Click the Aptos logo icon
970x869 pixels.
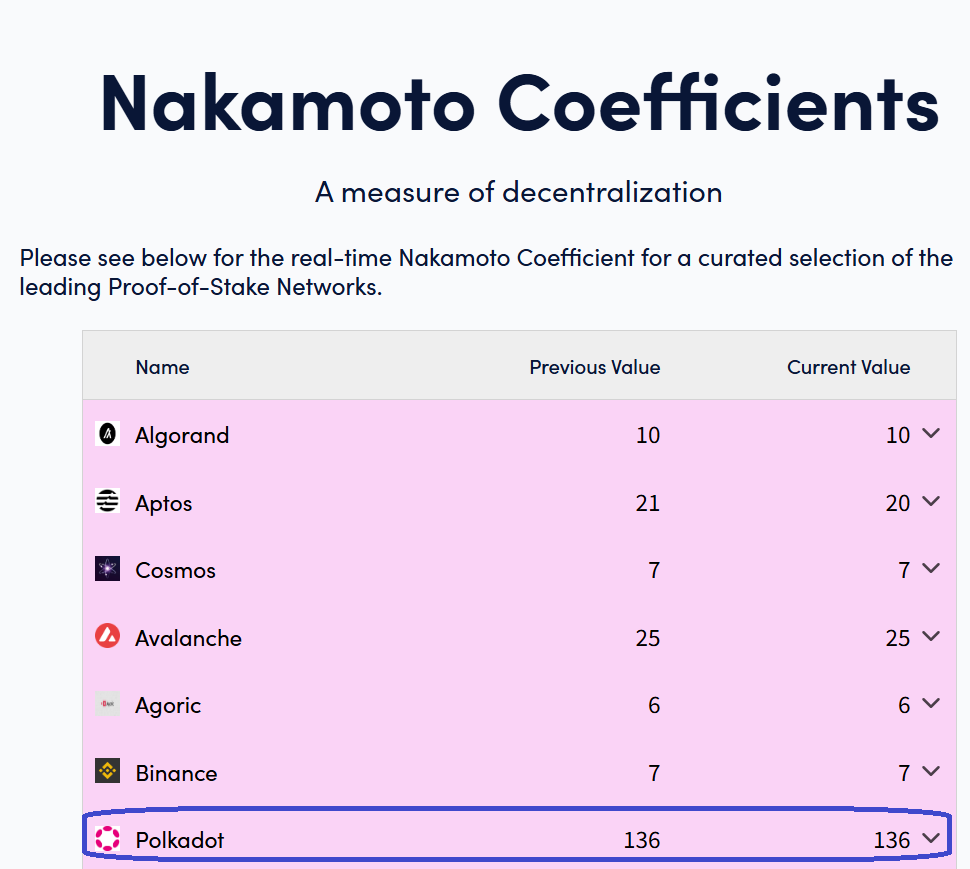[107, 502]
